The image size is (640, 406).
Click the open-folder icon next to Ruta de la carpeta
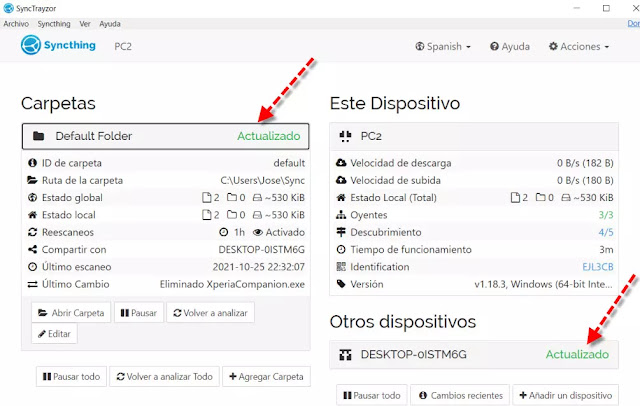[32, 180]
